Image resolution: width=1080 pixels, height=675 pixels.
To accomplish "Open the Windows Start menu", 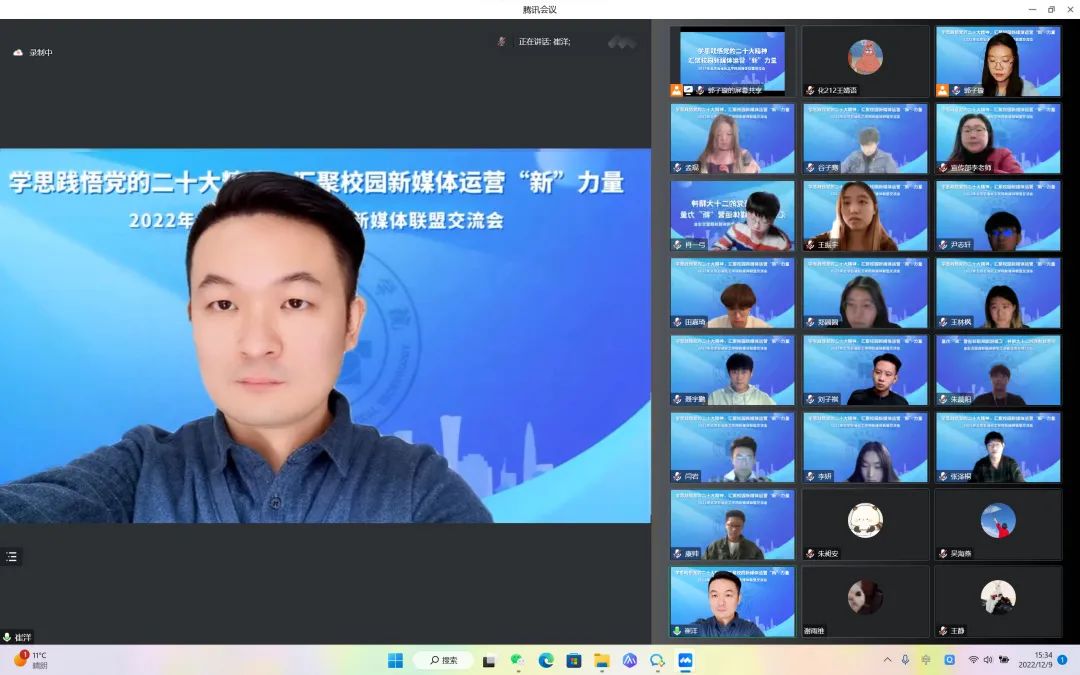I will click(x=395, y=660).
